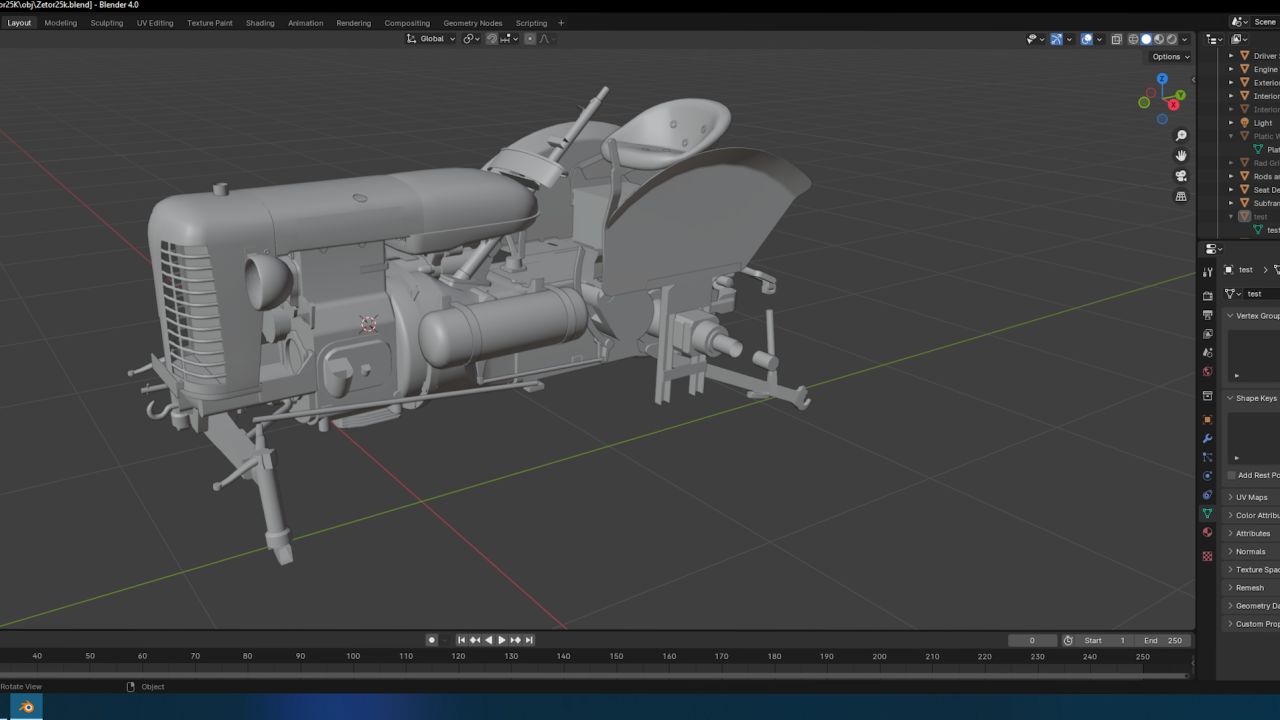The image size is (1280, 720).
Task: Open the Scene properties tab icon
Action: 1208,353
